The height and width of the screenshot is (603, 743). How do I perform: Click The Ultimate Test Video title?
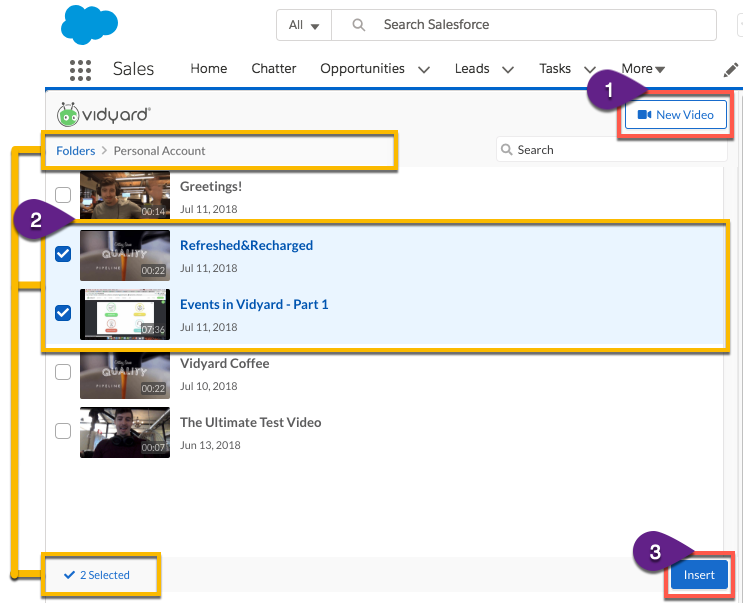tap(251, 422)
